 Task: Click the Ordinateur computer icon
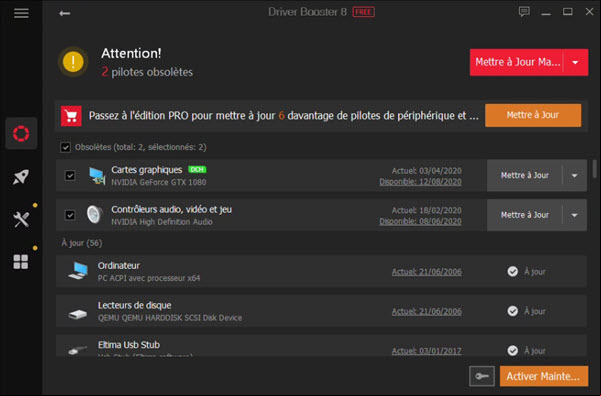coord(78,271)
